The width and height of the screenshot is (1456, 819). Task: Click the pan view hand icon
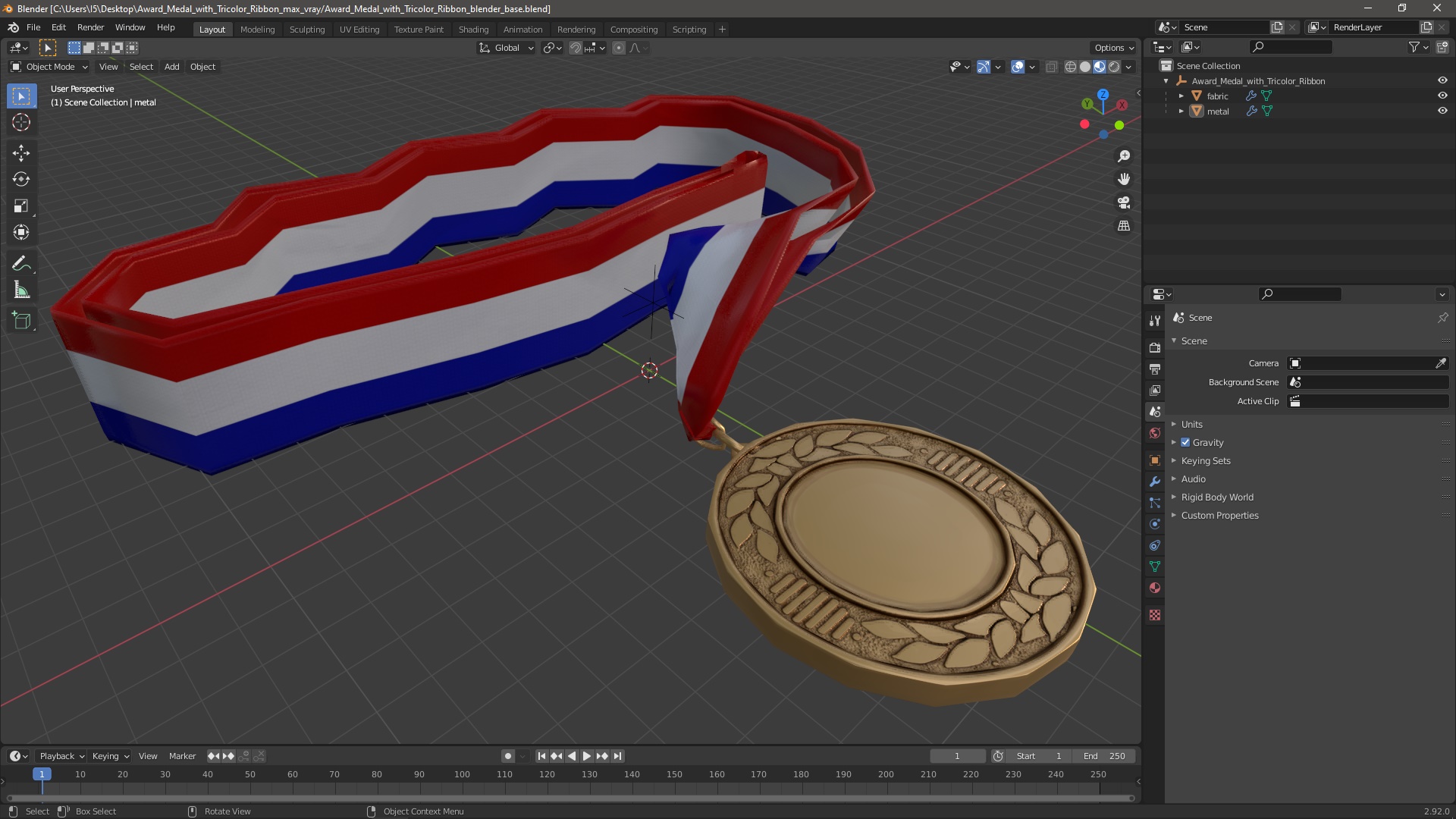pyautogui.click(x=1124, y=179)
